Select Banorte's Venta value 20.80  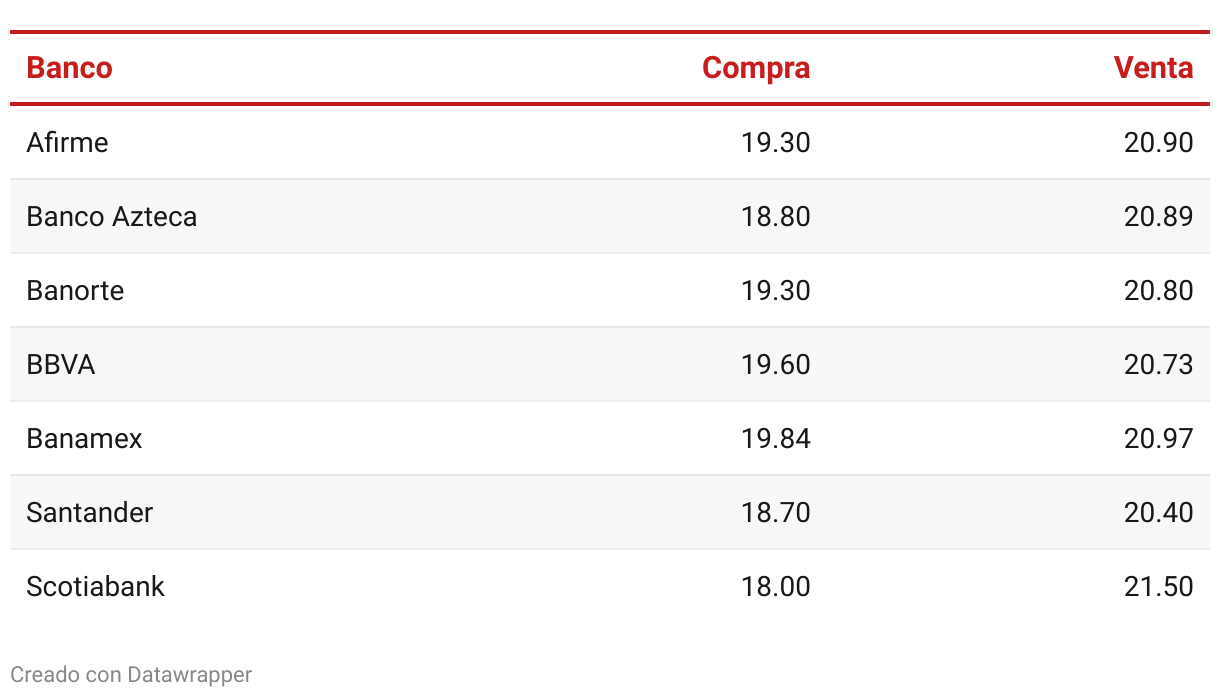pos(1159,291)
